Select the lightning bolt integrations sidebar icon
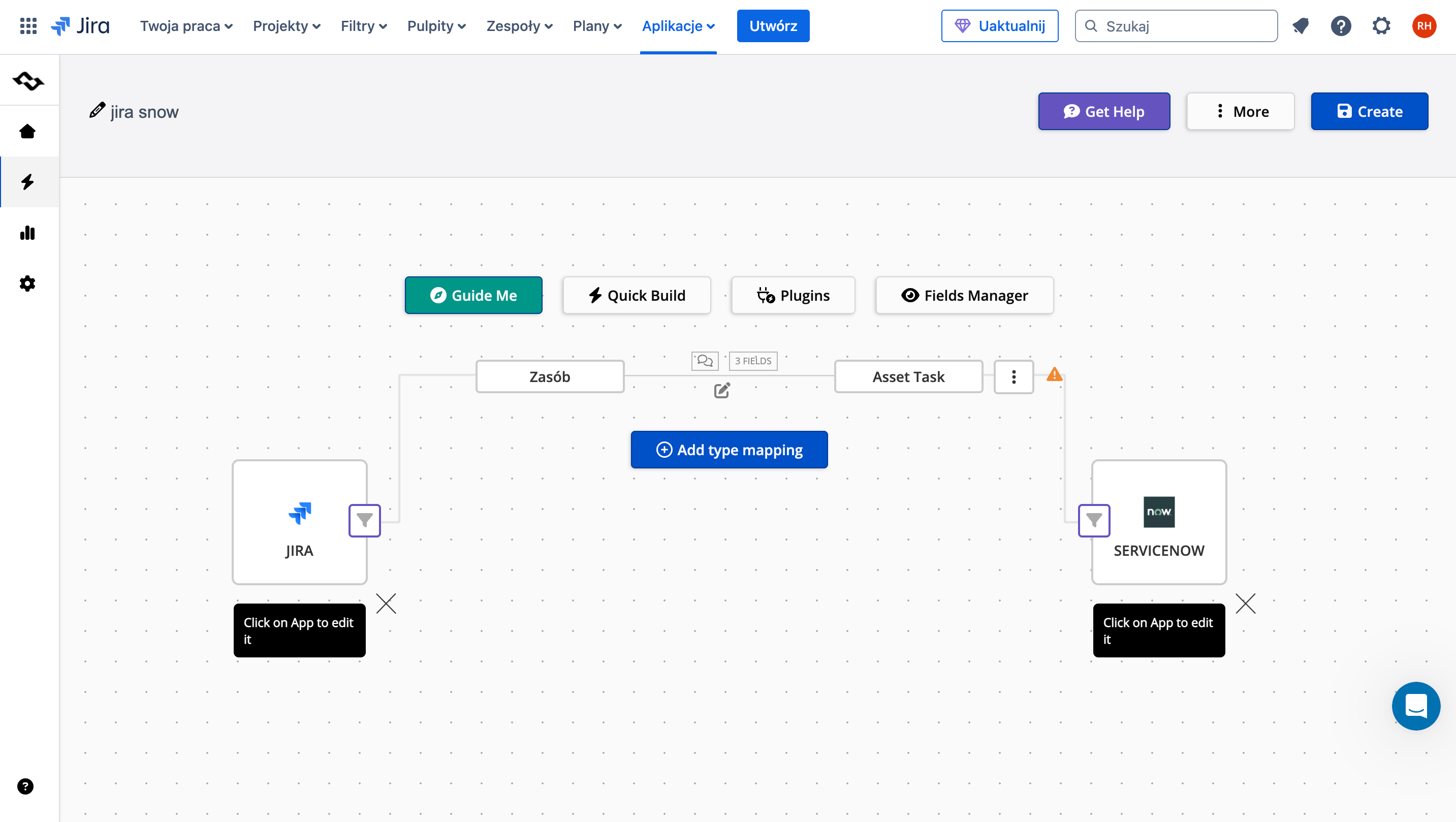The height and width of the screenshot is (822, 1456). (x=27, y=181)
